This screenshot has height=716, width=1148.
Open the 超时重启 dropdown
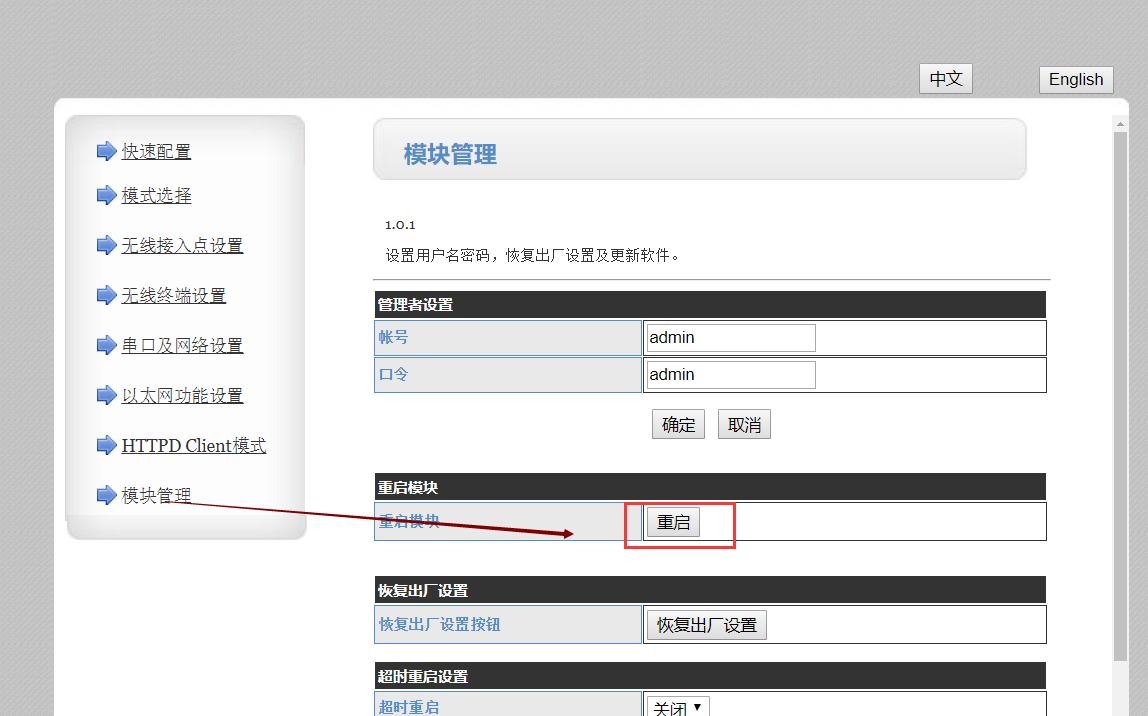click(x=678, y=707)
